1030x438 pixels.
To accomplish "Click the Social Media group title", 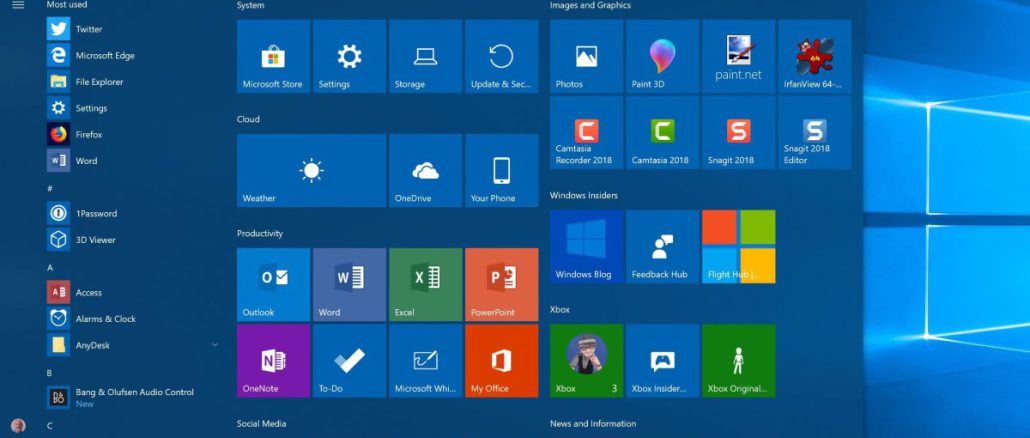I will click(x=261, y=424).
